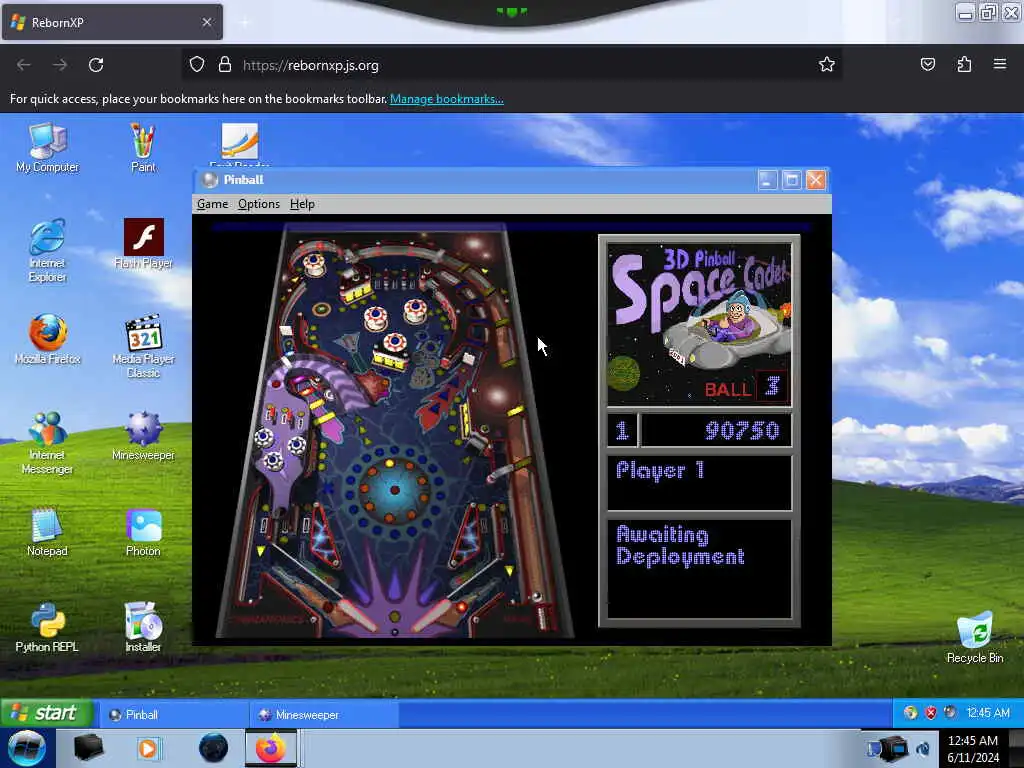This screenshot has height=768, width=1024.
Task: Click the BALL 3 counter
Action: 746,388
